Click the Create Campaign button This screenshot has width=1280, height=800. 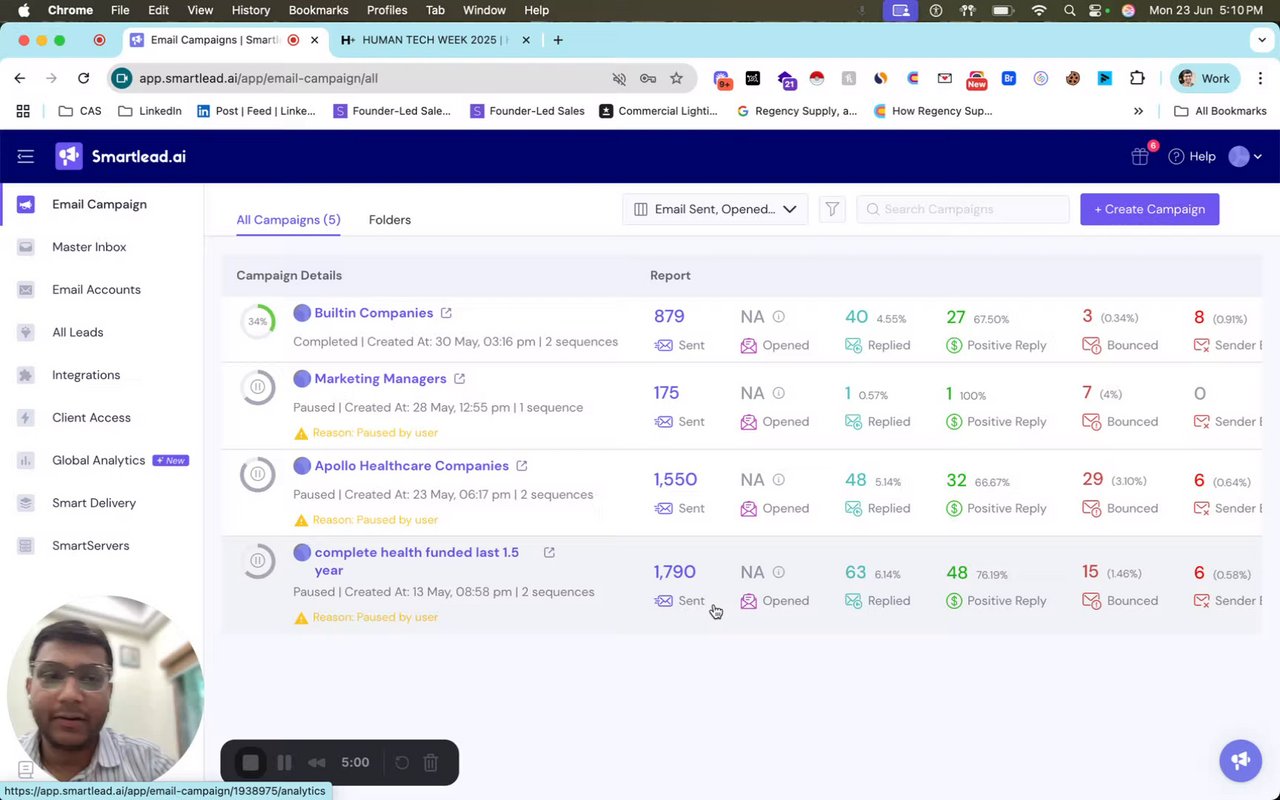(x=1149, y=209)
